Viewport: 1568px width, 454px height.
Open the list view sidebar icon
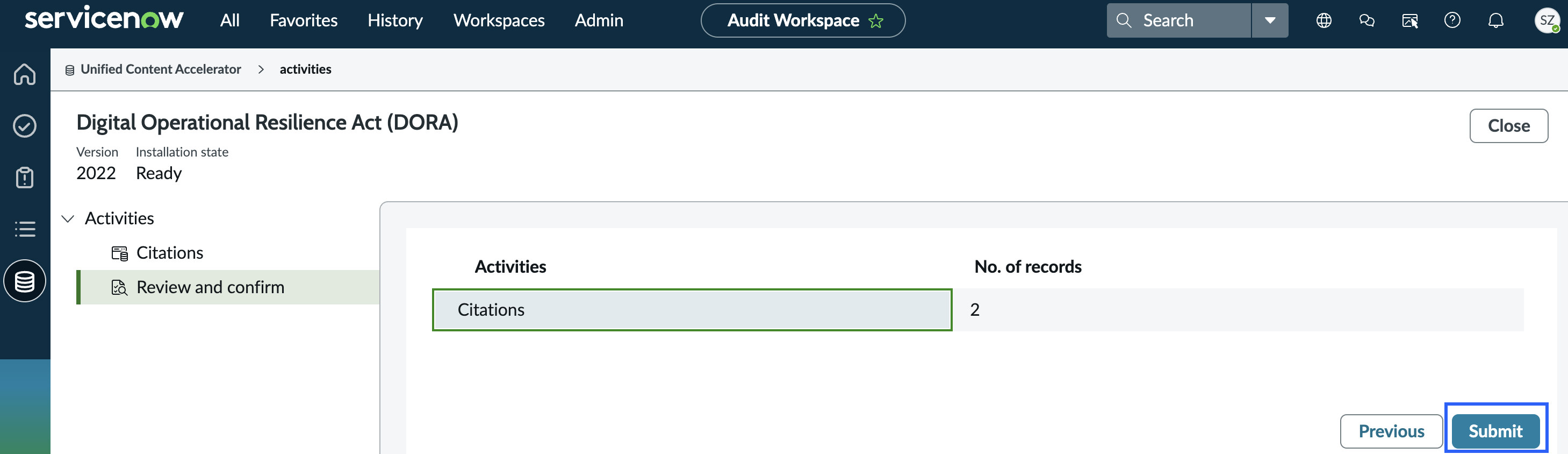tap(25, 229)
